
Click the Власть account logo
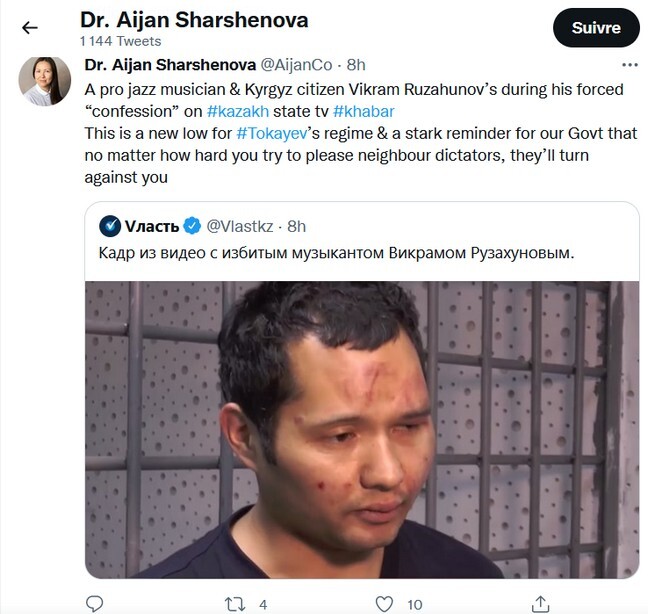(x=110, y=226)
